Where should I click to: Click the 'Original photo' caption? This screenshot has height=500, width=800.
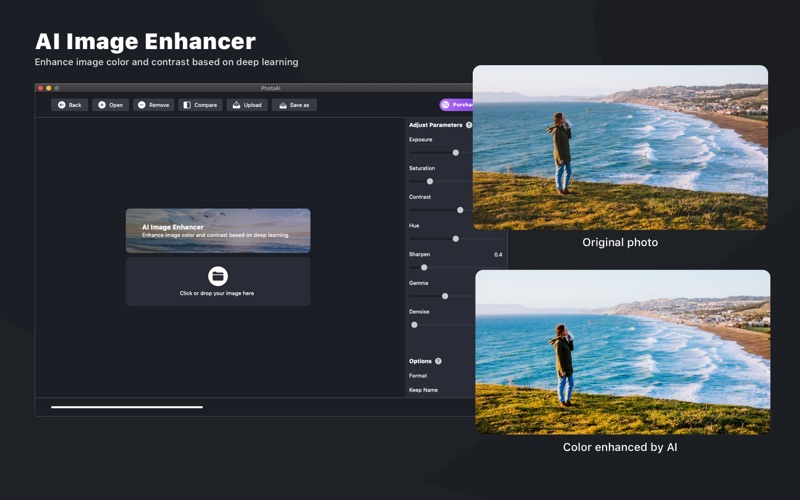coord(620,242)
